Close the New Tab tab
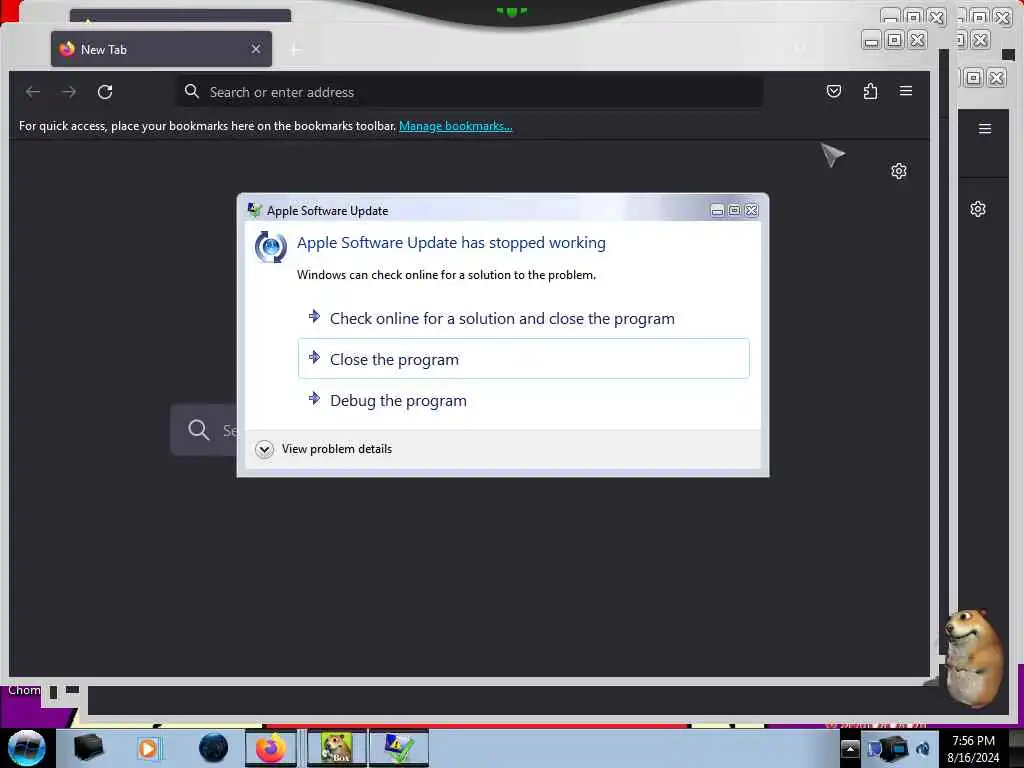Image resolution: width=1024 pixels, height=768 pixels. [256, 49]
